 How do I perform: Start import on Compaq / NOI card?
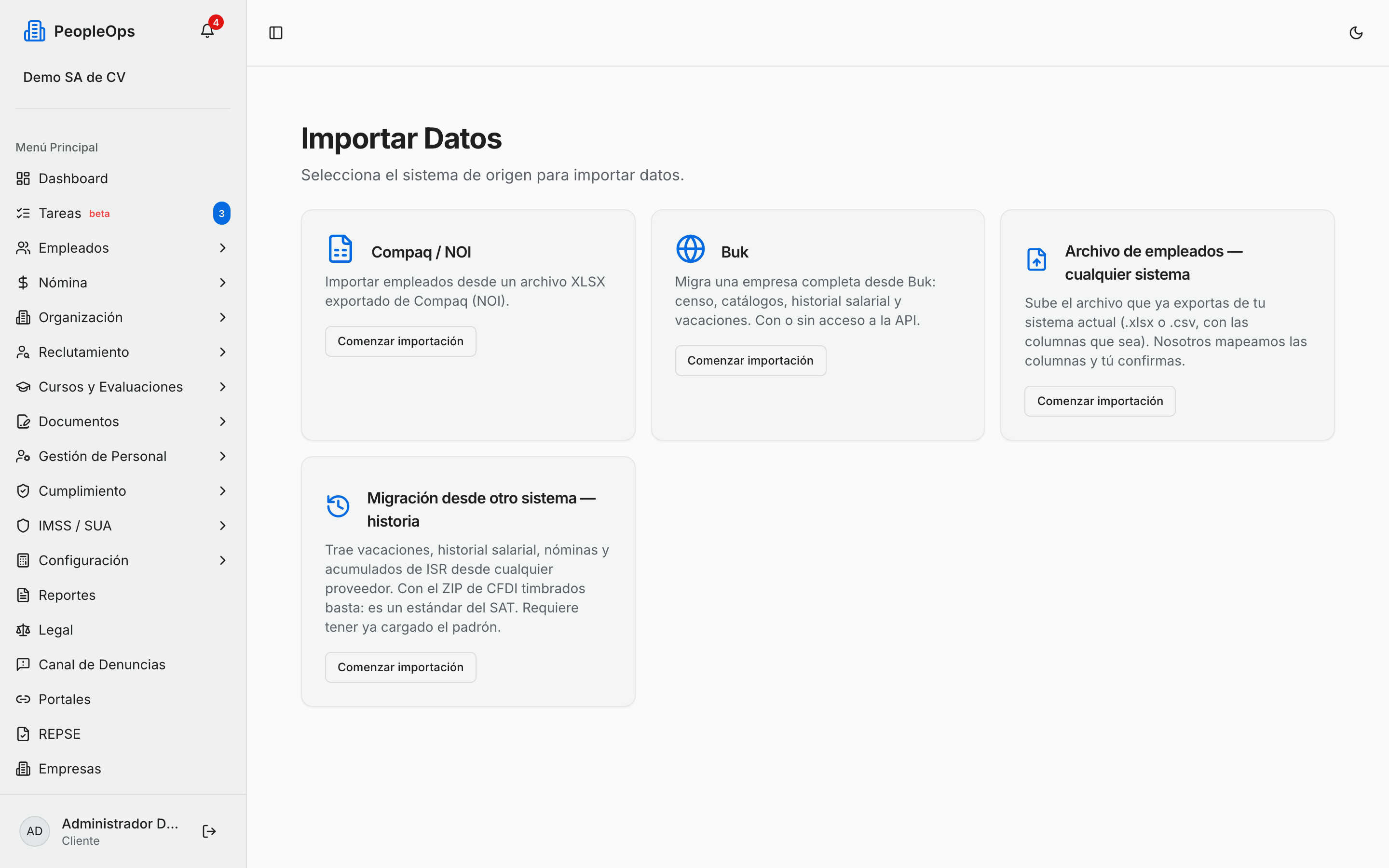click(x=400, y=341)
